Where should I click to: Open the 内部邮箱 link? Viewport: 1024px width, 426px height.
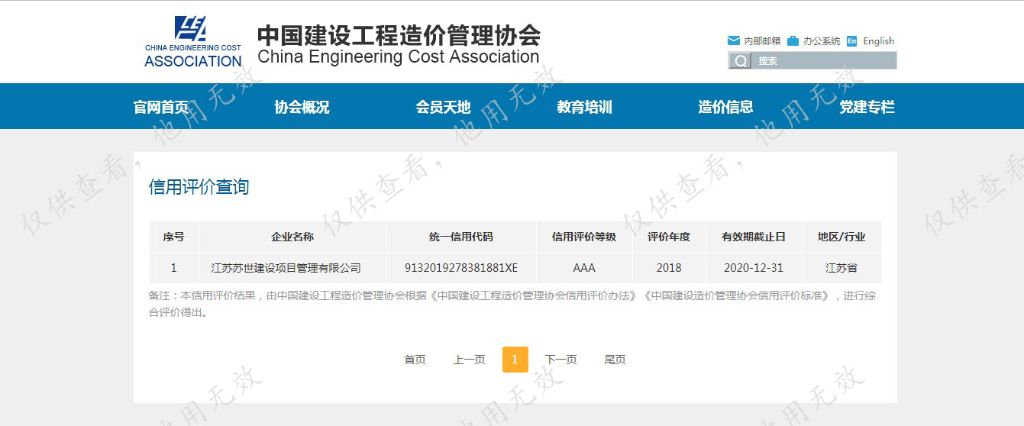tap(762, 41)
